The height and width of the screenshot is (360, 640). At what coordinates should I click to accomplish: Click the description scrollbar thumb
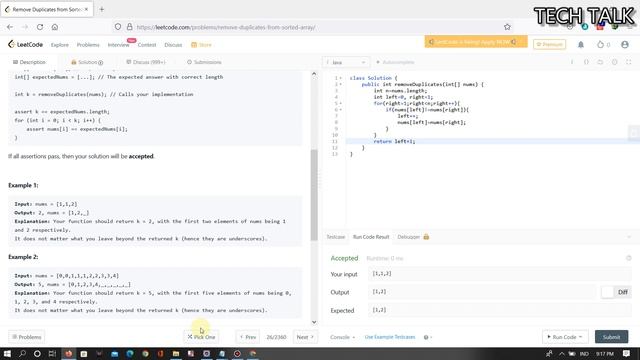pyautogui.click(x=314, y=195)
